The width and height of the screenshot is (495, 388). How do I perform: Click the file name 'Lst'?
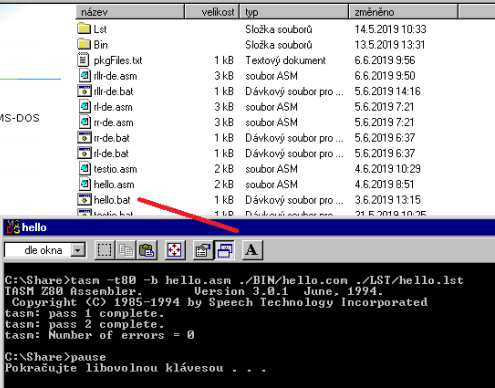point(100,29)
